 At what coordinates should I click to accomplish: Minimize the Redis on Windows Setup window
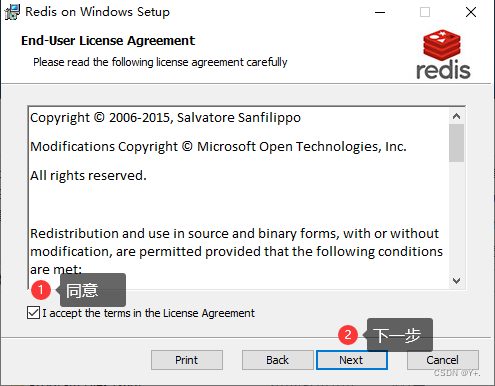pos(380,12)
